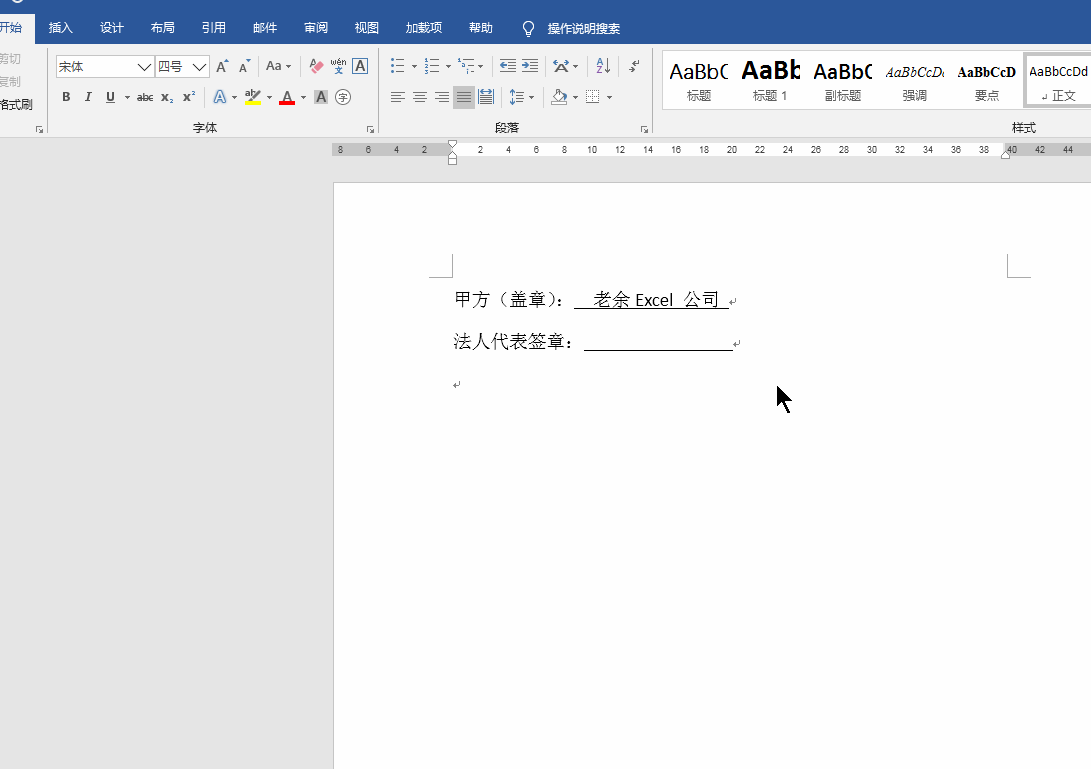The image size is (1091, 769).
Task: Apply numbered list
Action: coord(432,66)
